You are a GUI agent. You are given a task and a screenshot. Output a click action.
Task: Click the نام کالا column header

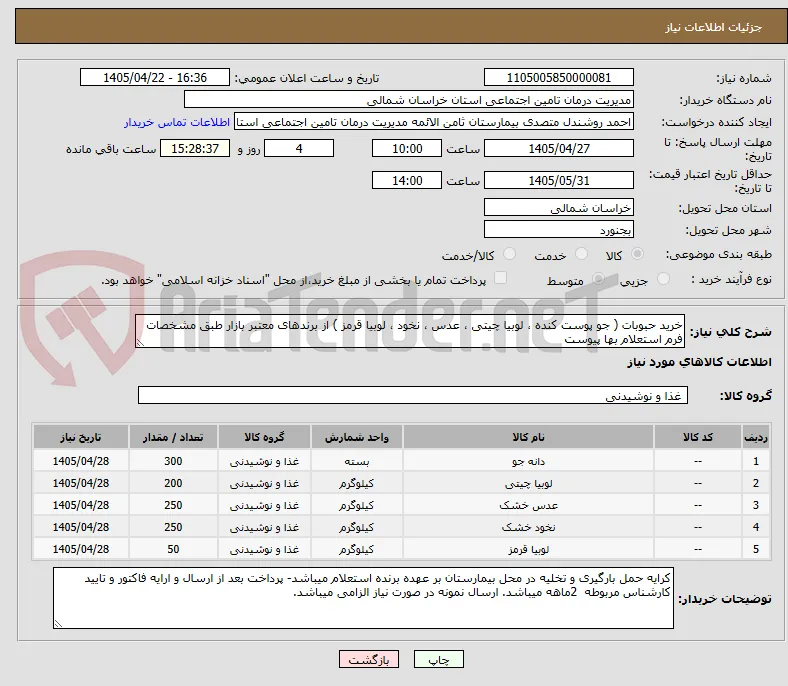(x=528, y=437)
